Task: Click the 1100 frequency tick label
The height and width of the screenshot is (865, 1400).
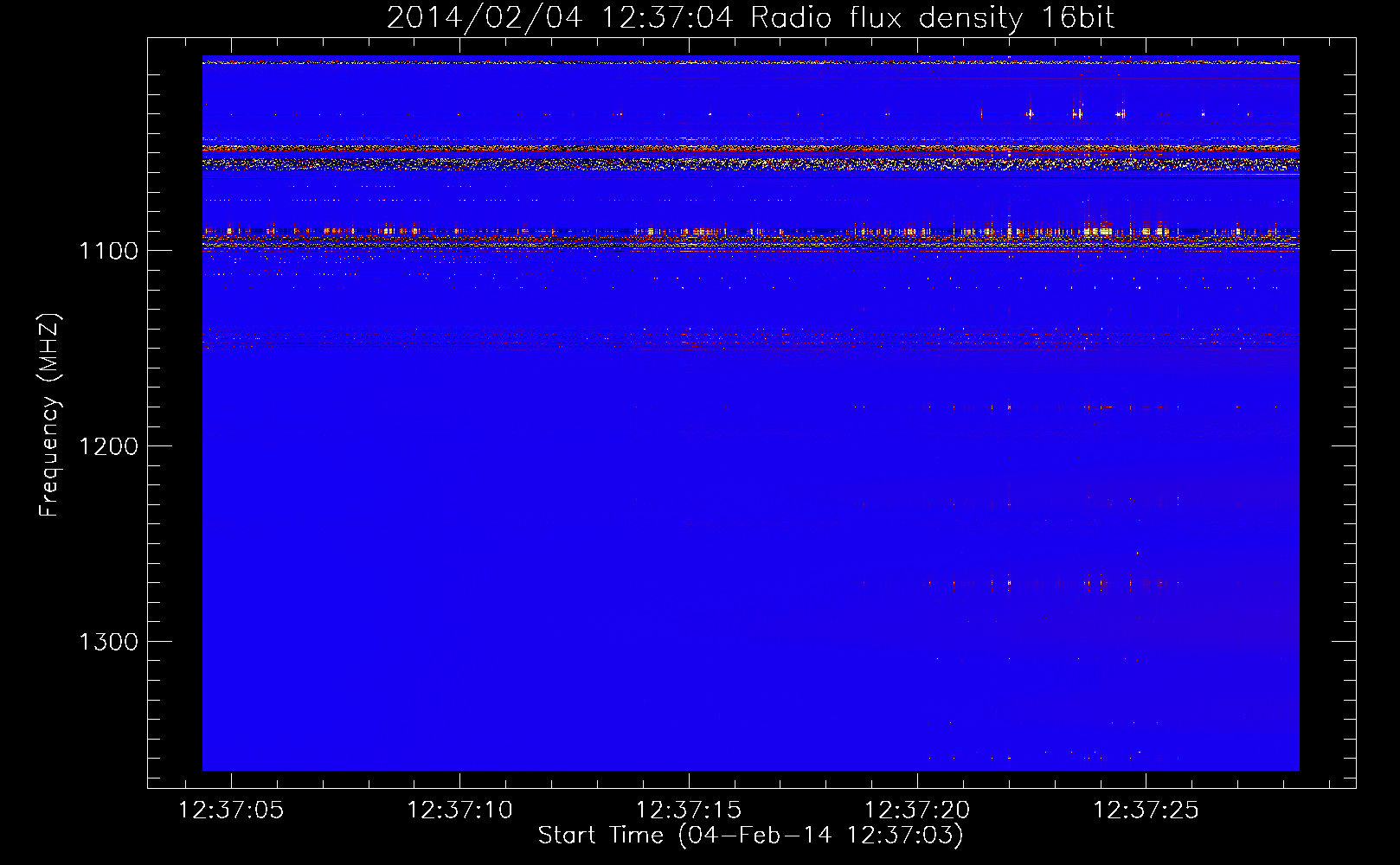Action: (108, 251)
